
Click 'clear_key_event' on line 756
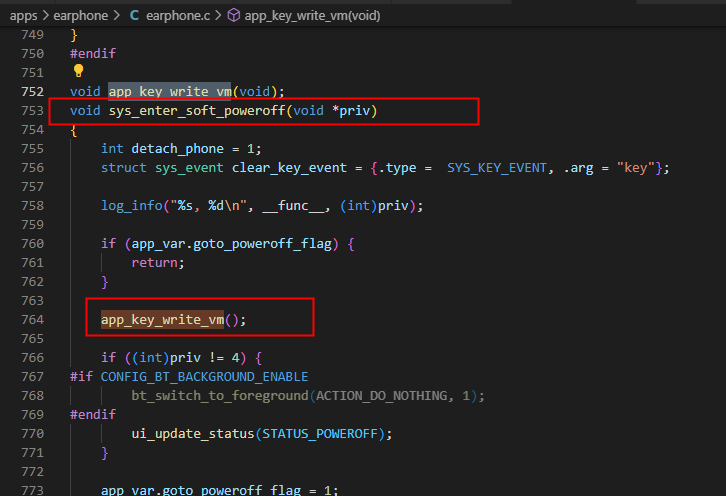tap(289, 168)
